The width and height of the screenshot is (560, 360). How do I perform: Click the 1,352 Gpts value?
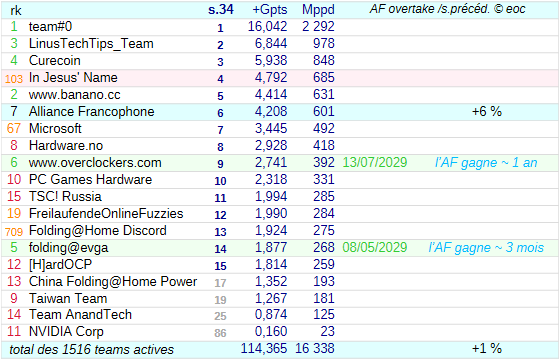point(271,281)
